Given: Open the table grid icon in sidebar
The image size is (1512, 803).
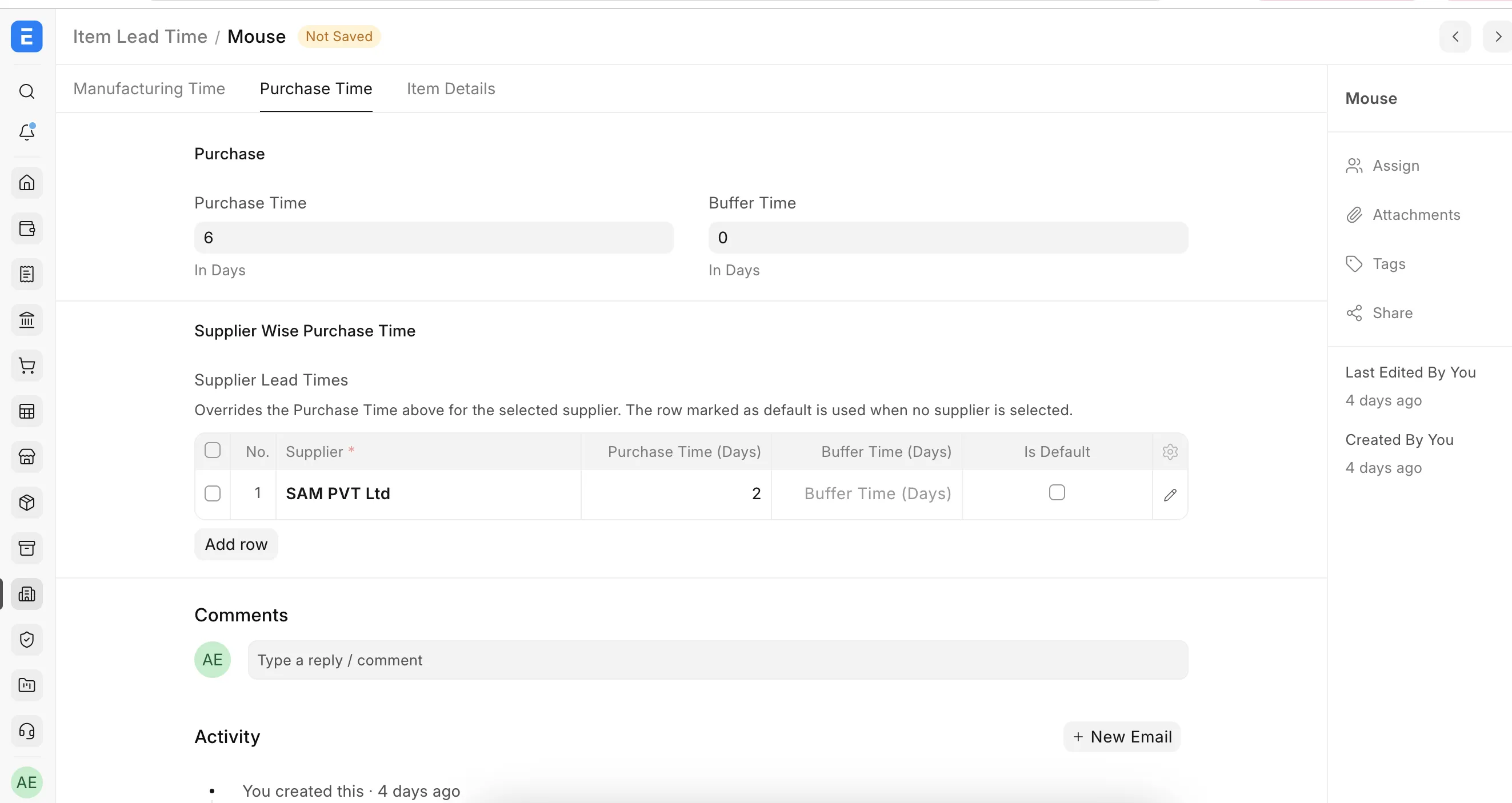Looking at the screenshot, I should pos(27,411).
